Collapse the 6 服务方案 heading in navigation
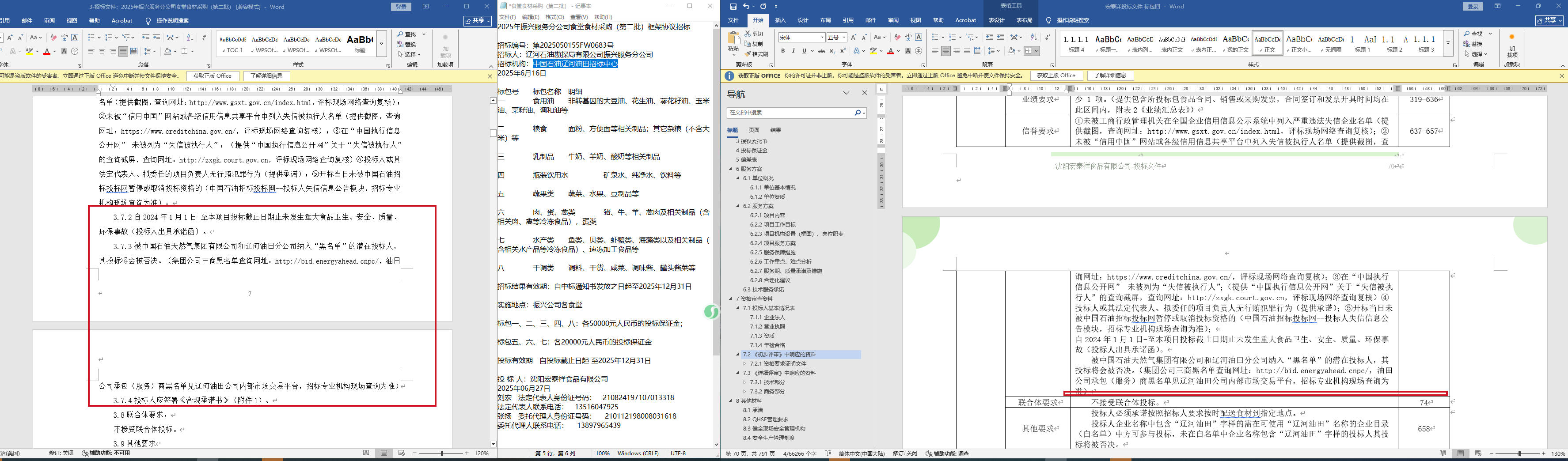Image resolution: width=1568 pixels, height=461 pixels. [x=730, y=169]
